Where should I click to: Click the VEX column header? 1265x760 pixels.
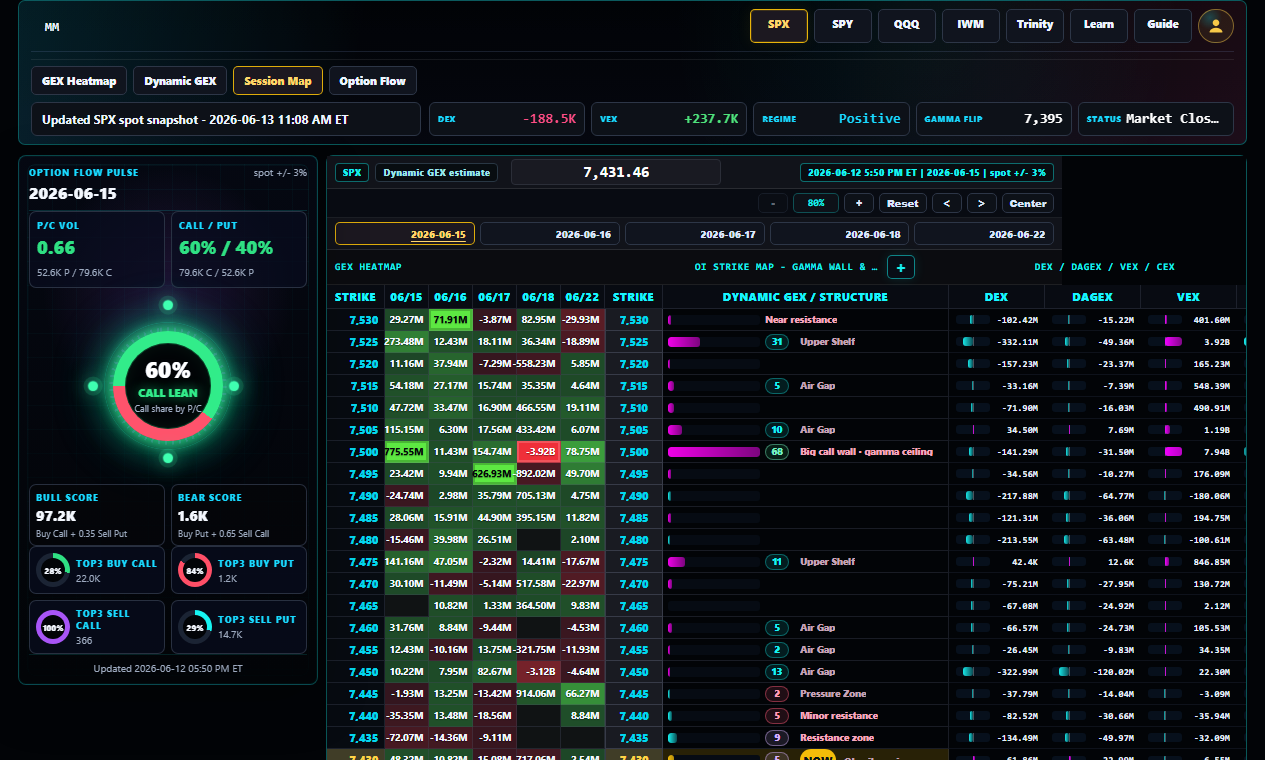[x=1188, y=297]
